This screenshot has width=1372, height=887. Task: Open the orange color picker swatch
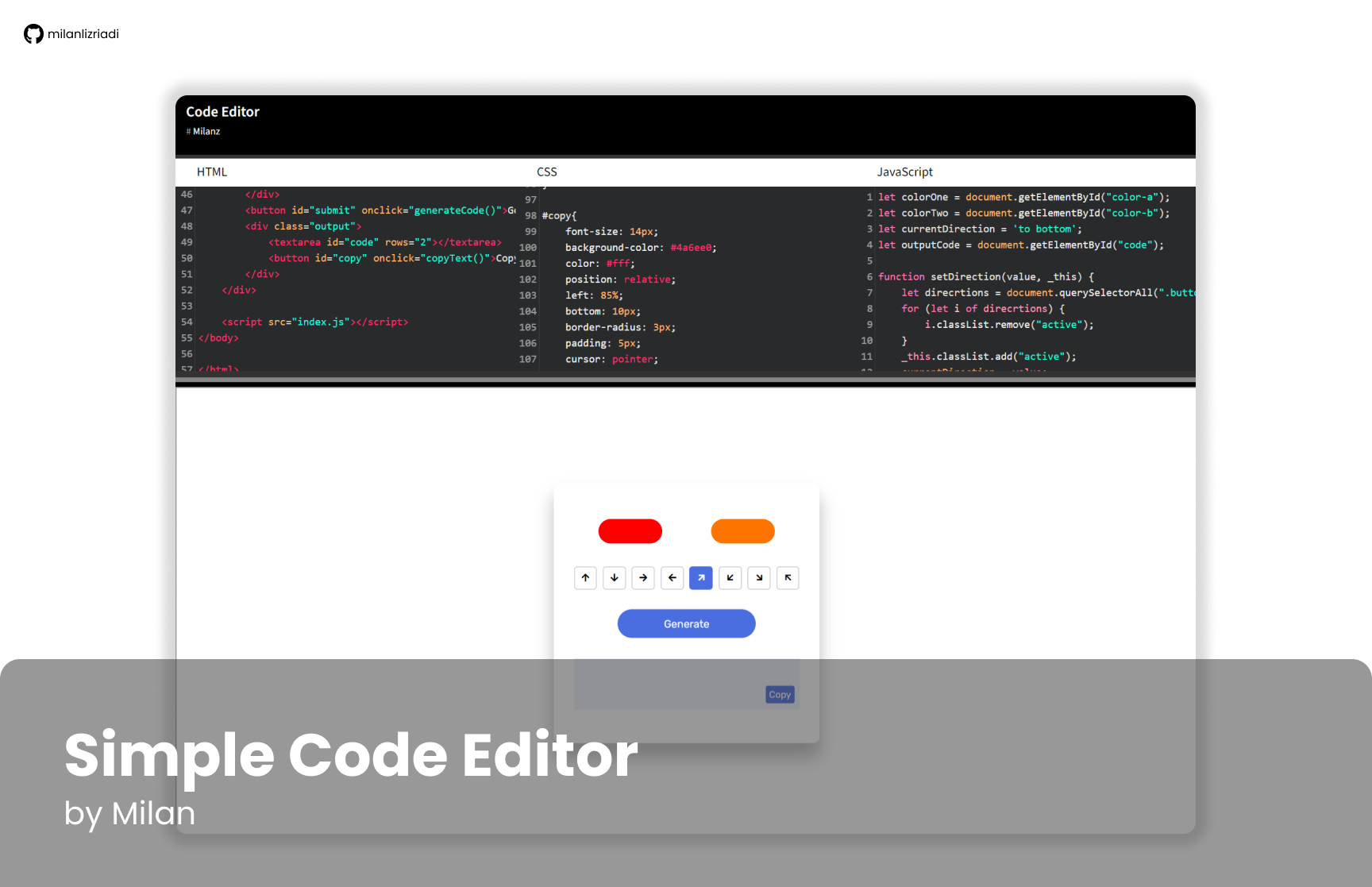[x=743, y=531]
